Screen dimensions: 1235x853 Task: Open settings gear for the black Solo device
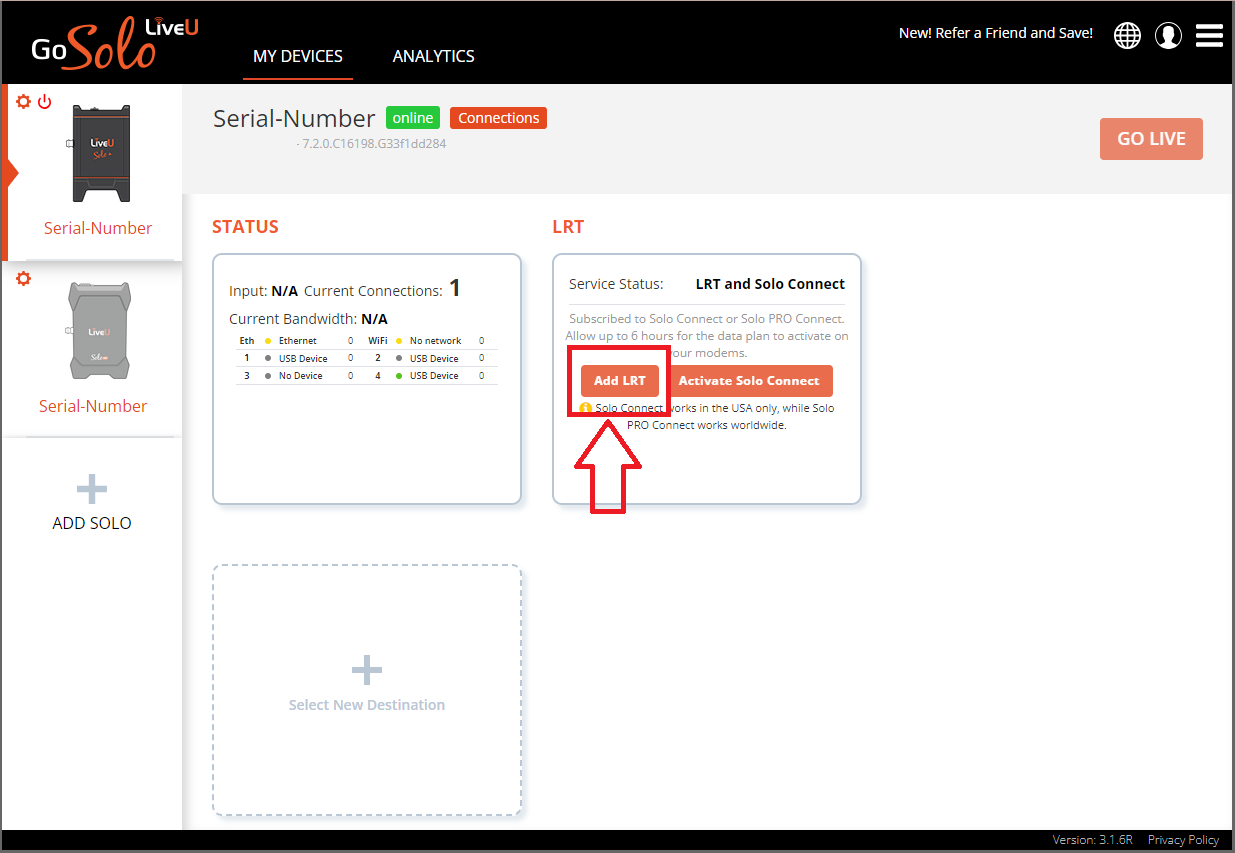[x=24, y=102]
